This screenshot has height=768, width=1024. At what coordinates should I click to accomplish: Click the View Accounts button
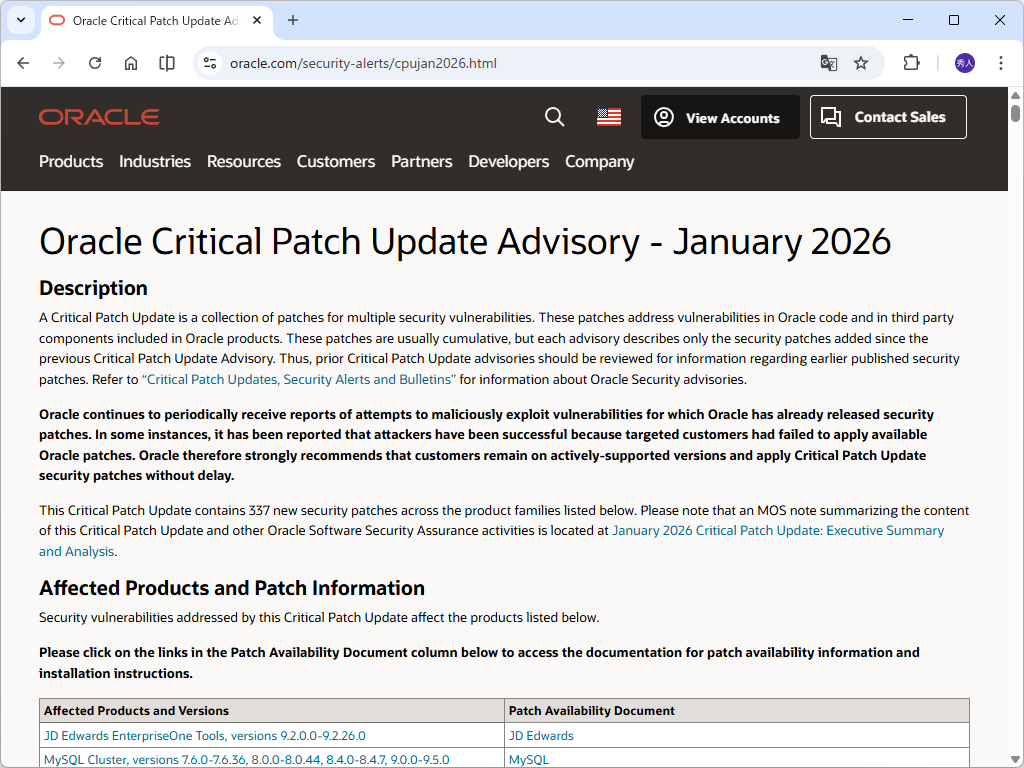click(x=720, y=117)
